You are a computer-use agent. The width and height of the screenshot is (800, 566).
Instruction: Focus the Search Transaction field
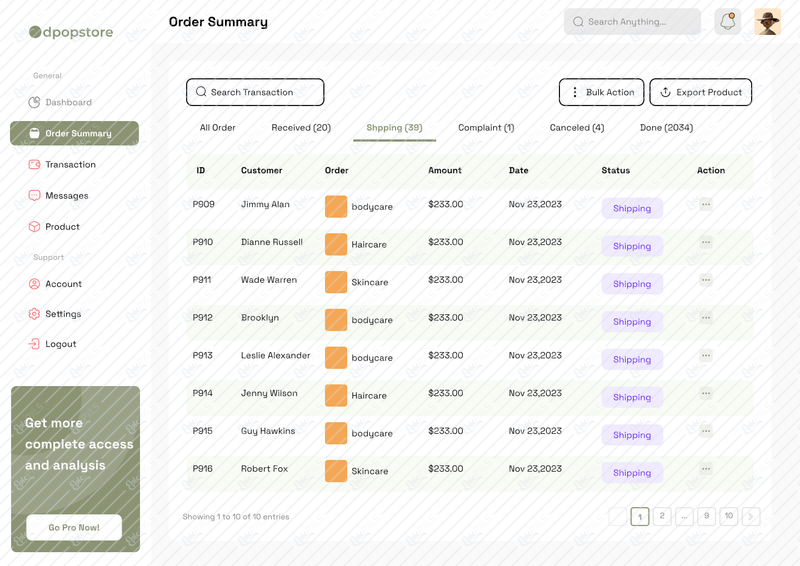(x=255, y=92)
